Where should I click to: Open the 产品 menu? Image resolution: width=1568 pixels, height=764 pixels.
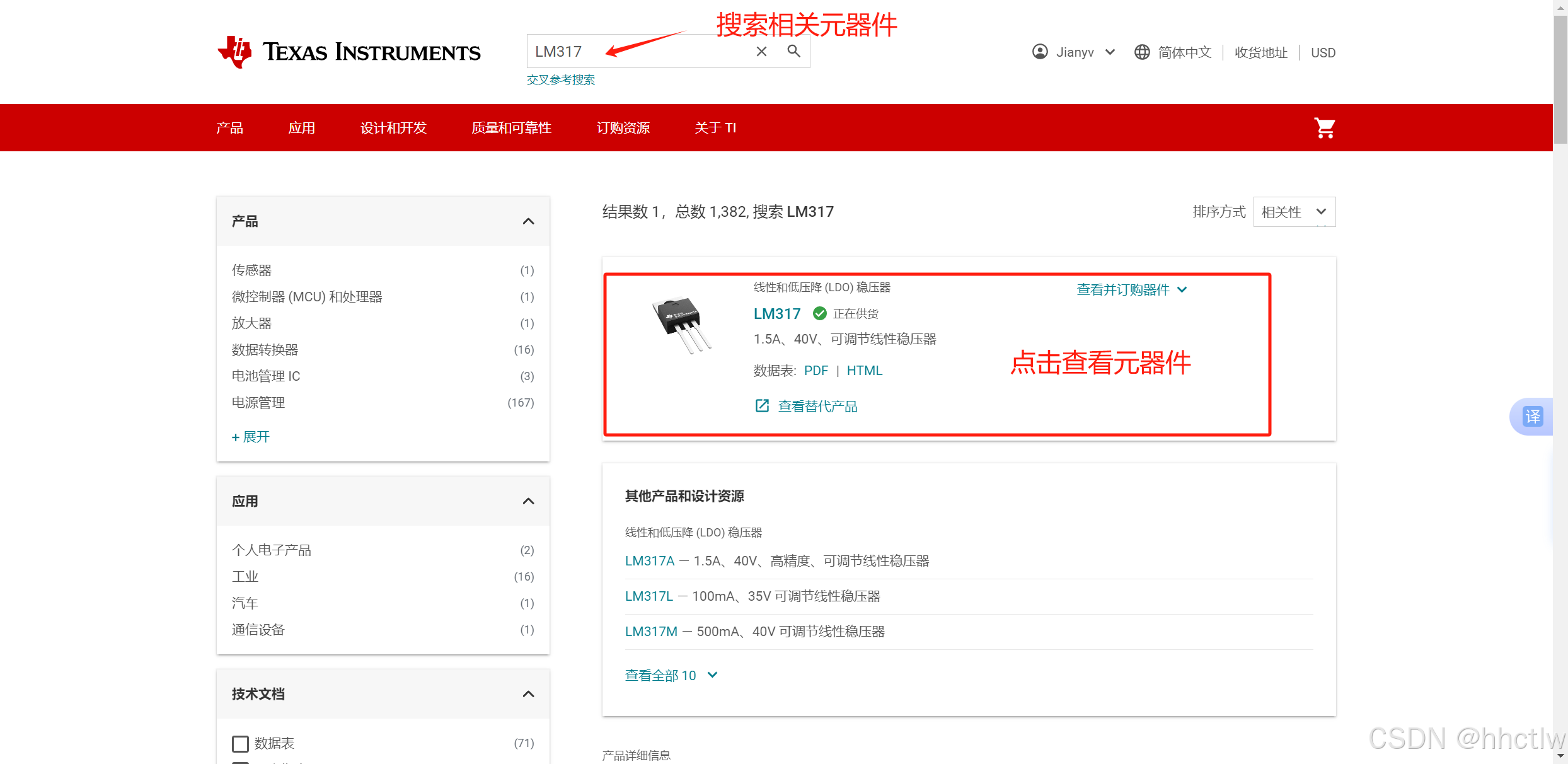pos(229,128)
